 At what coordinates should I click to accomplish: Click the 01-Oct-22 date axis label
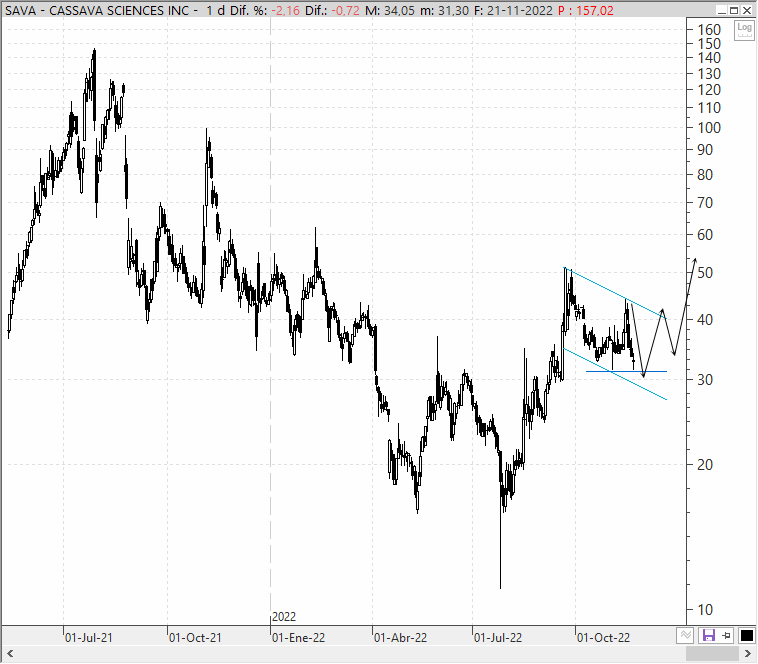click(x=603, y=638)
